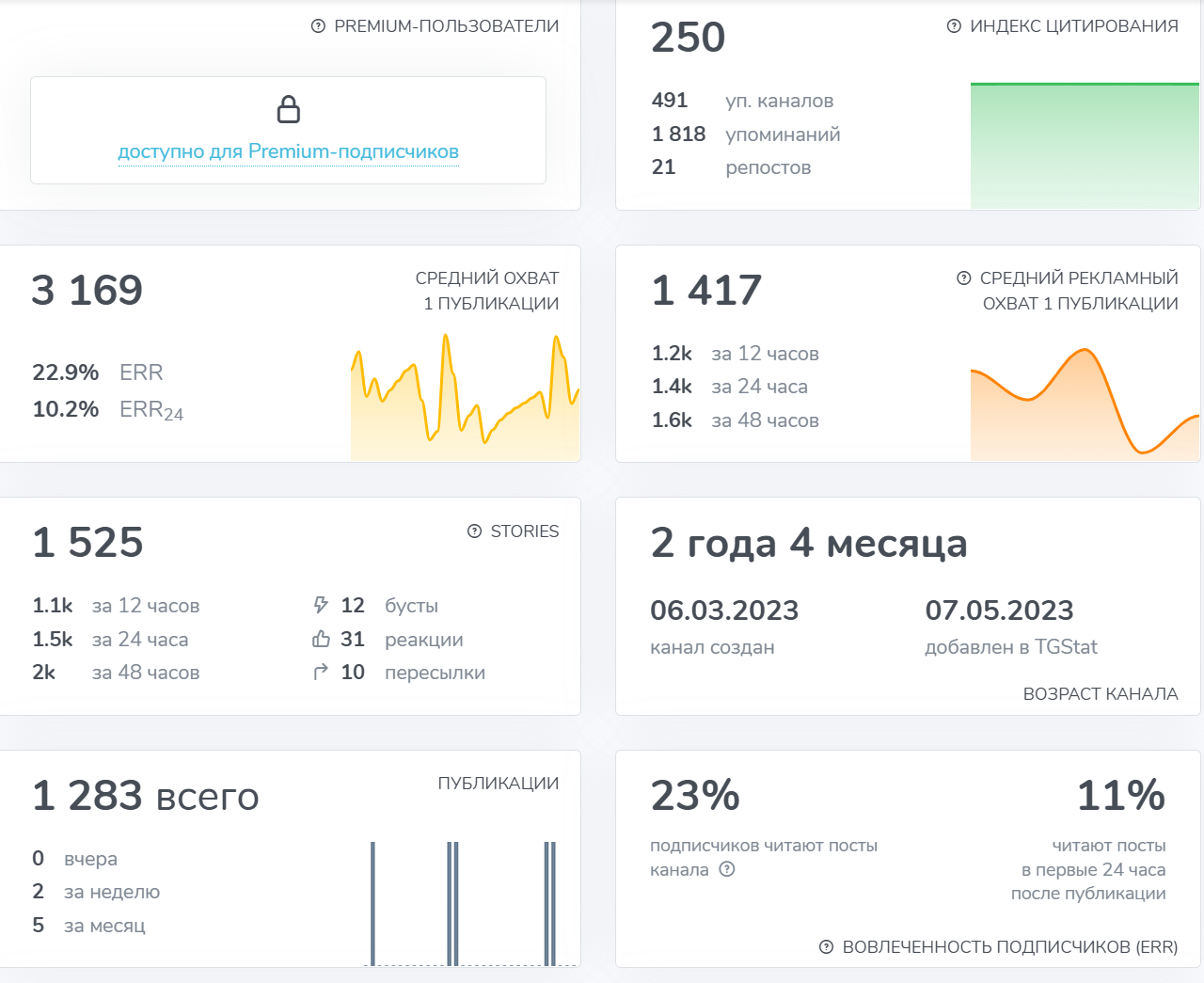Click the 'Возраст канала' label
This screenshot has width=1204, height=983.
click(x=1100, y=694)
